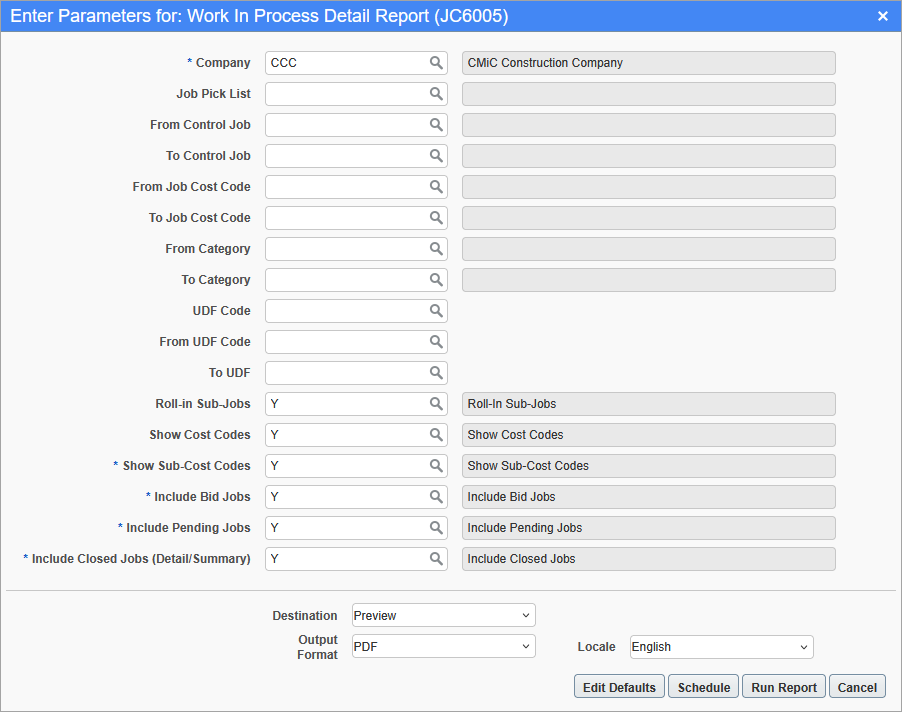Open the Output Format dropdown
902x712 pixels.
[x=443, y=647]
